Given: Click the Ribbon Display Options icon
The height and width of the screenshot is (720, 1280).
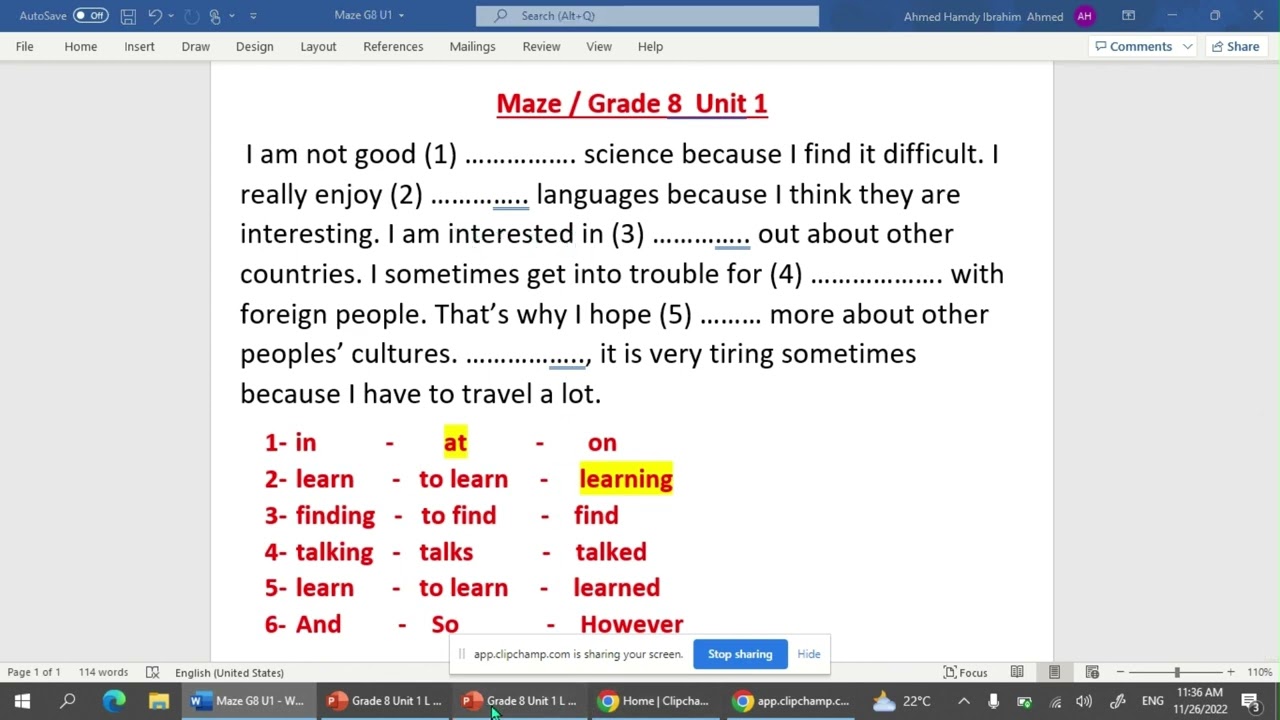Looking at the screenshot, I should click(1128, 16).
